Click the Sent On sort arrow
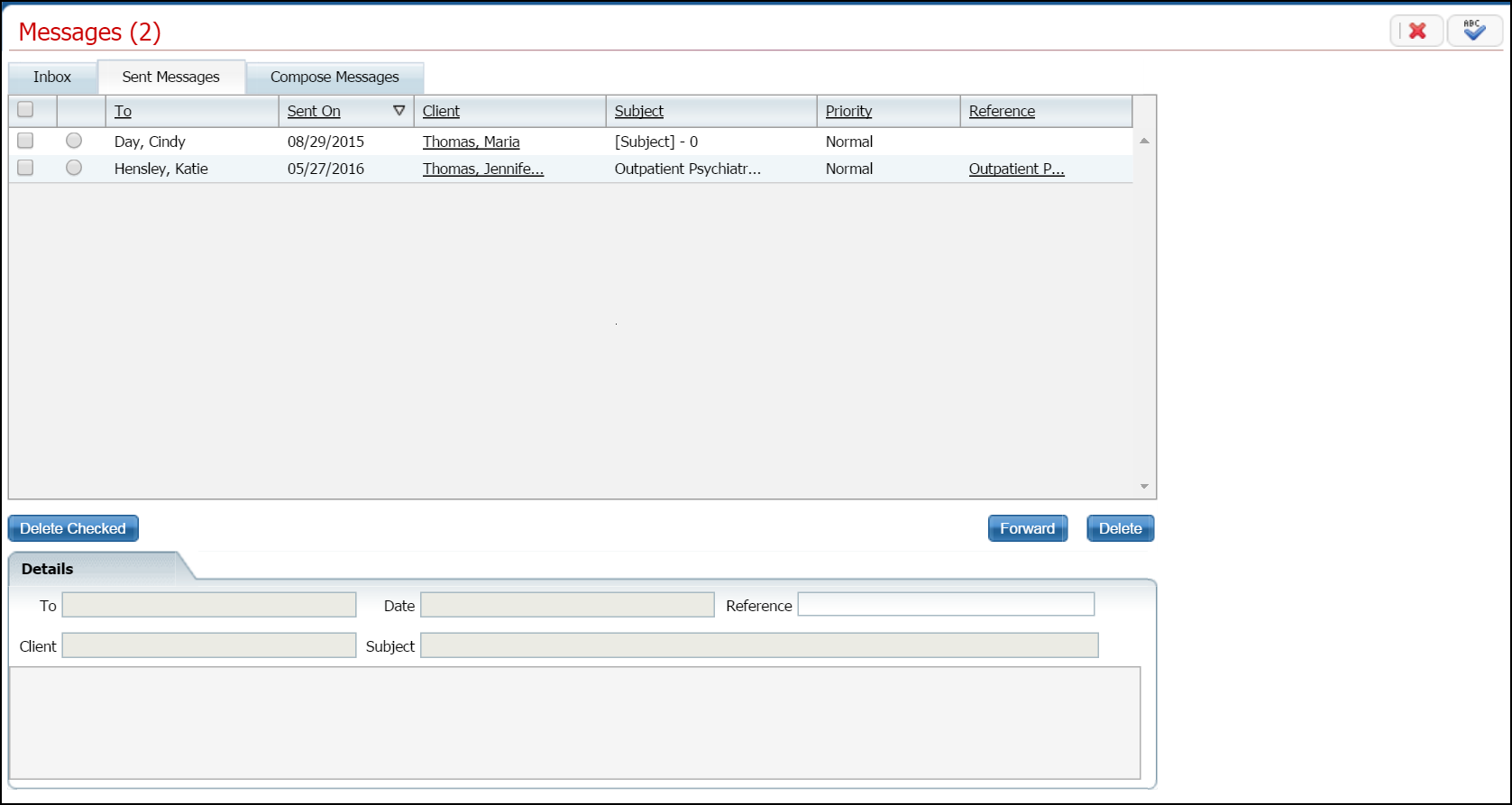Image resolution: width=1512 pixels, height=805 pixels. (x=399, y=111)
